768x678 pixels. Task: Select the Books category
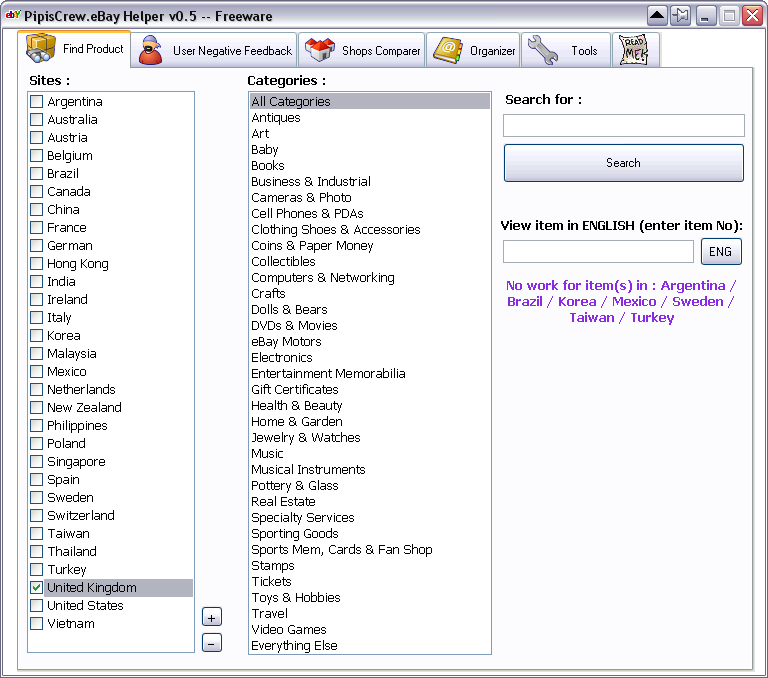[370, 166]
